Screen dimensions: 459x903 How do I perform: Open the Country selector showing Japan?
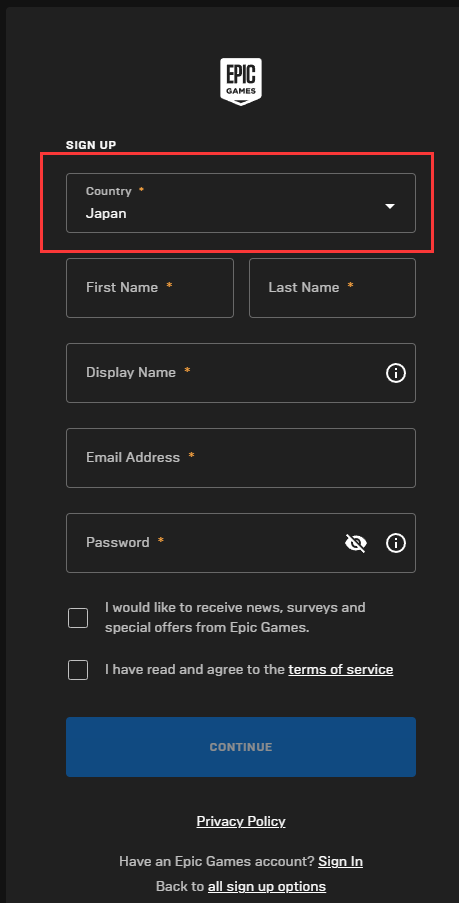click(x=241, y=203)
